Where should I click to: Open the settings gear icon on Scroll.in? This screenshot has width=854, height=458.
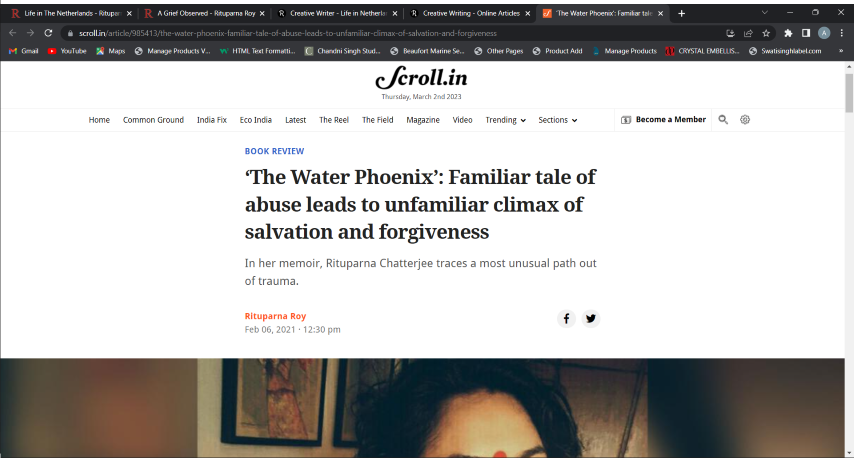pyautogui.click(x=745, y=120)
